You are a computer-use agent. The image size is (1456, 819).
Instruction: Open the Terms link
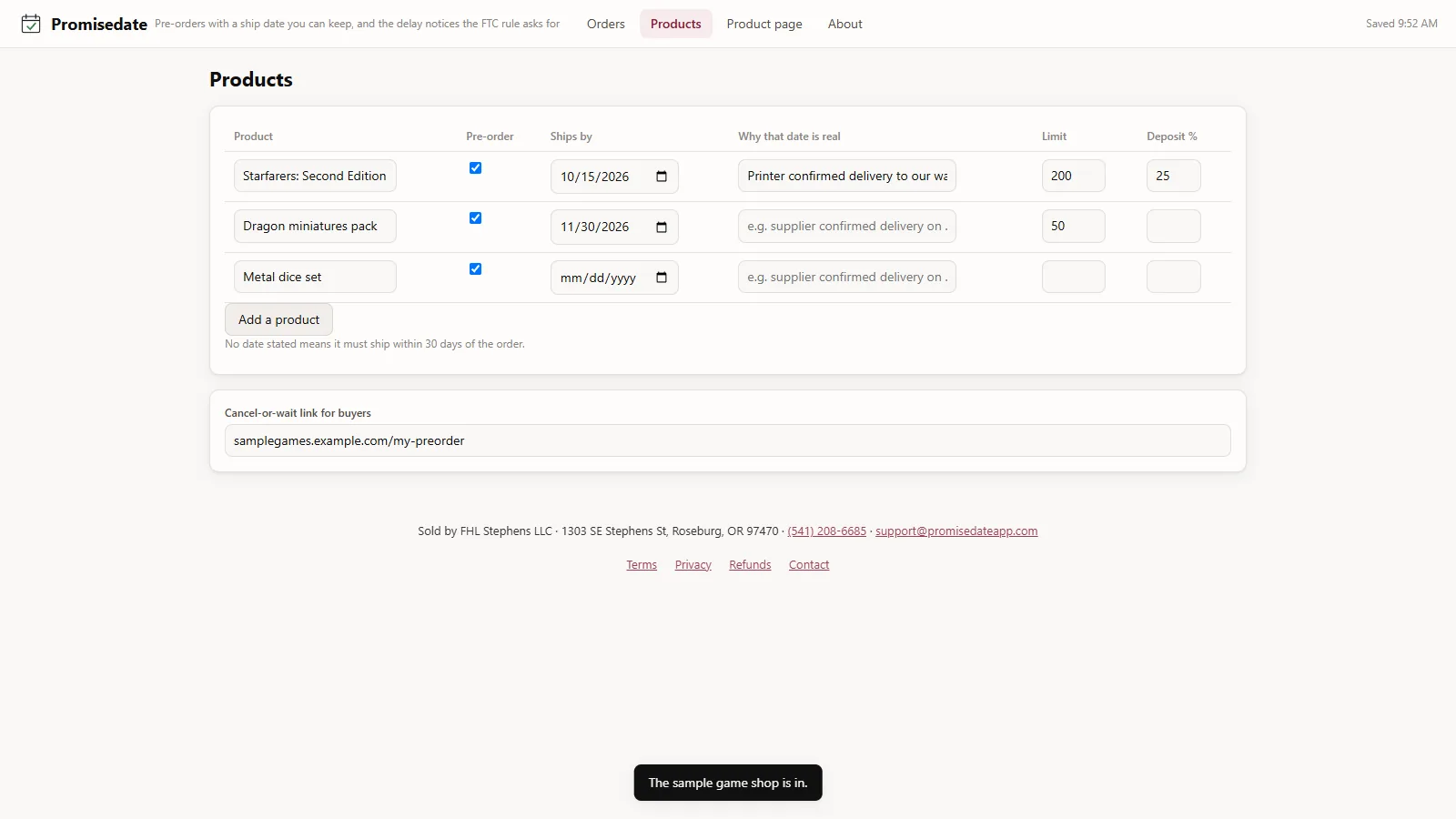pyautogui.click(x=642, y=565)
